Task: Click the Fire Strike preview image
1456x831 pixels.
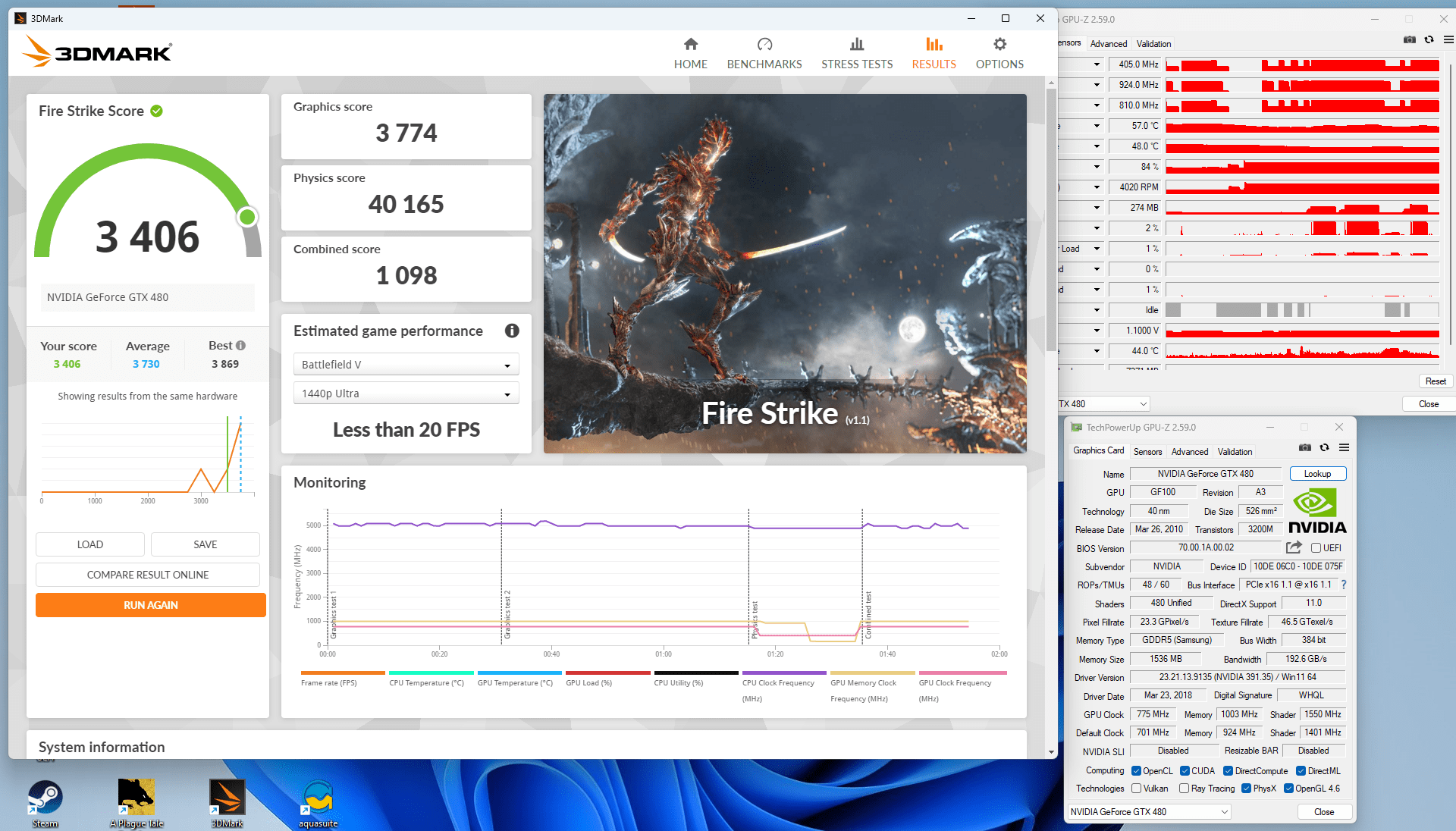Action: click(x=785, y=274)
